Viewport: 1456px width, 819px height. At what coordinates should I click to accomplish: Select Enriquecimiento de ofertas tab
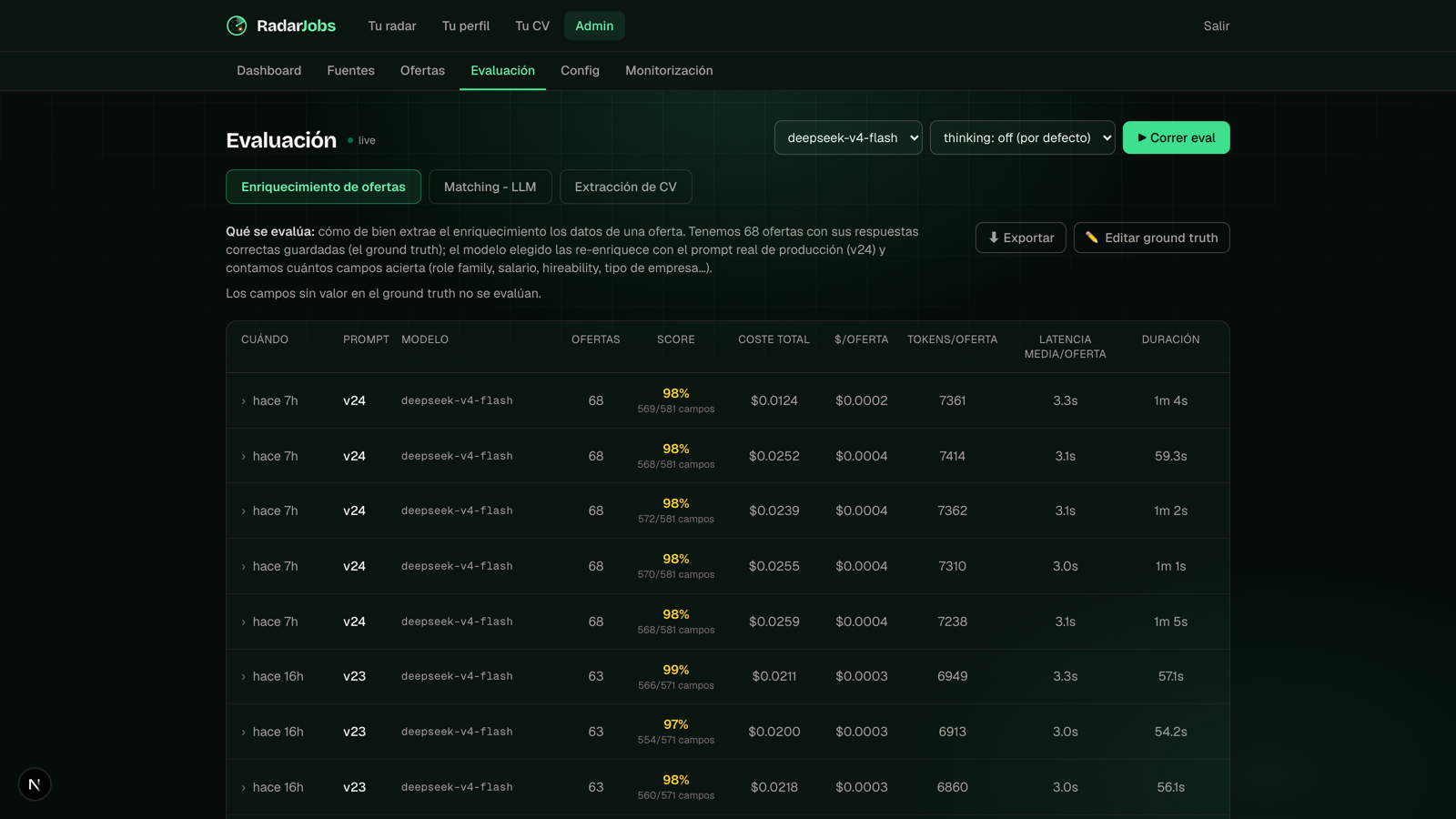coord(323,187)
